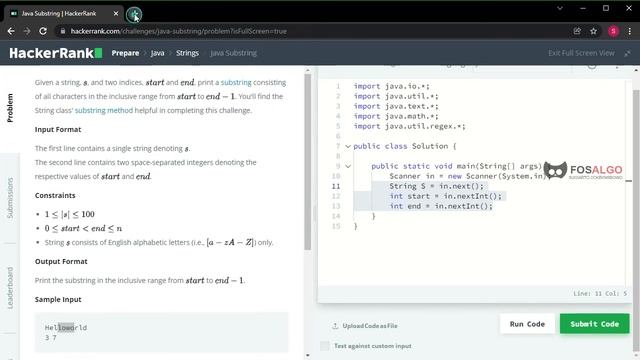This screenshot has width=640, height=360.
Task: Click the upload icon beside Upload Code as File
Action: pos(335,326)
